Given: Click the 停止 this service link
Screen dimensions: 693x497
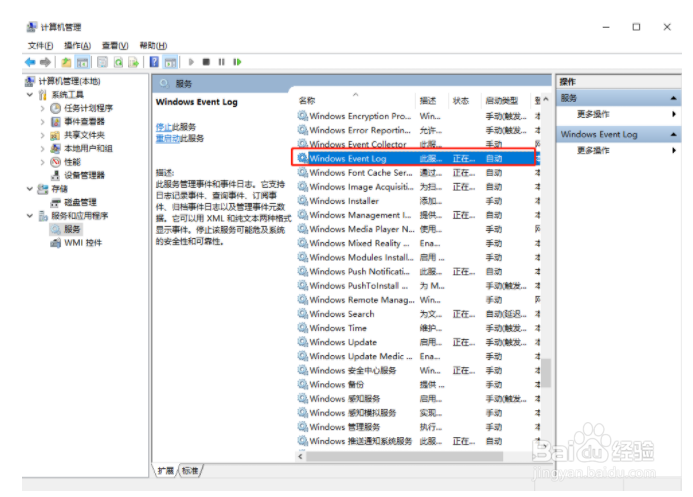Looking at the screenshot, I should (164, 127).
